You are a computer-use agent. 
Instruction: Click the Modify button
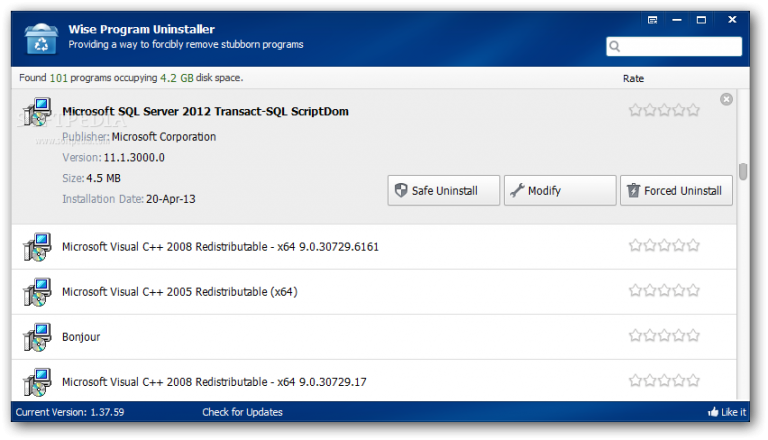[560, 191]
